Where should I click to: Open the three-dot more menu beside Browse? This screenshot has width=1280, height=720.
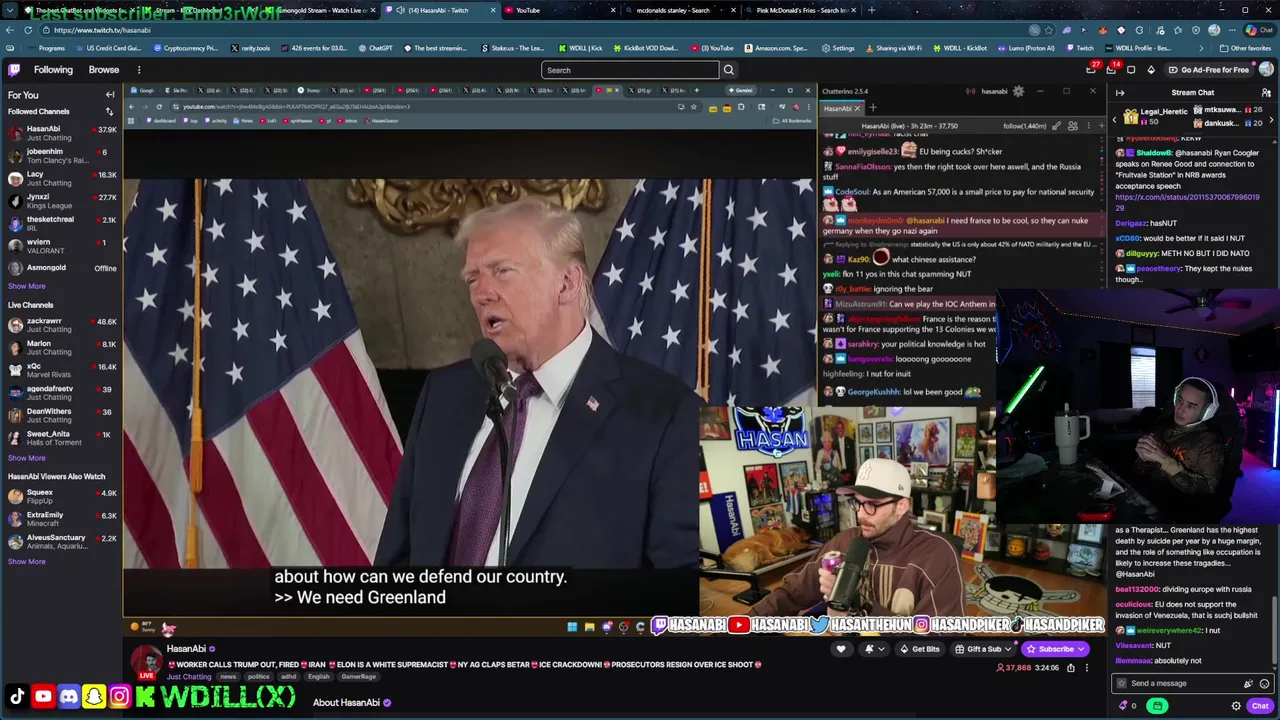point(139,70)
